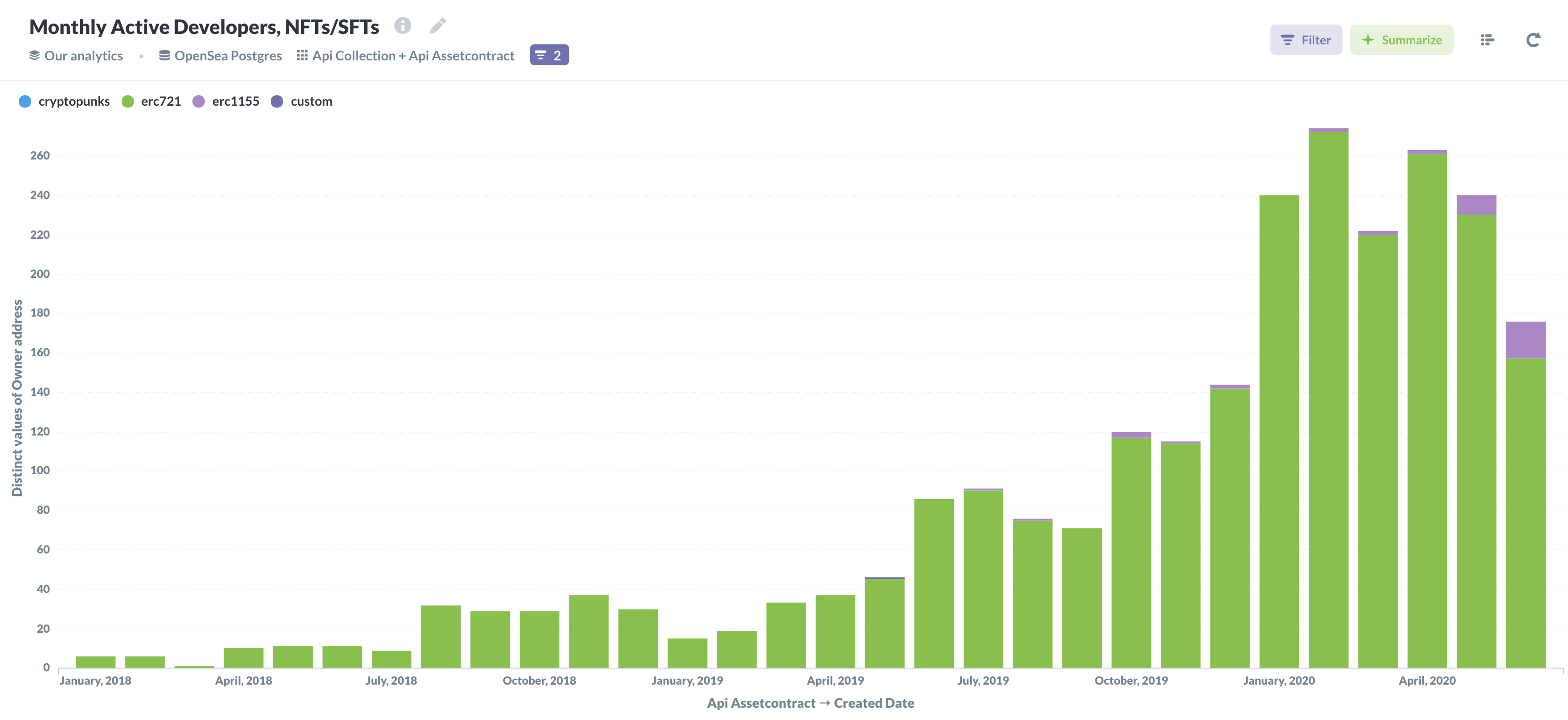Click the info icon beside the title
This screenshot has height=720, width=1568.
402,25
